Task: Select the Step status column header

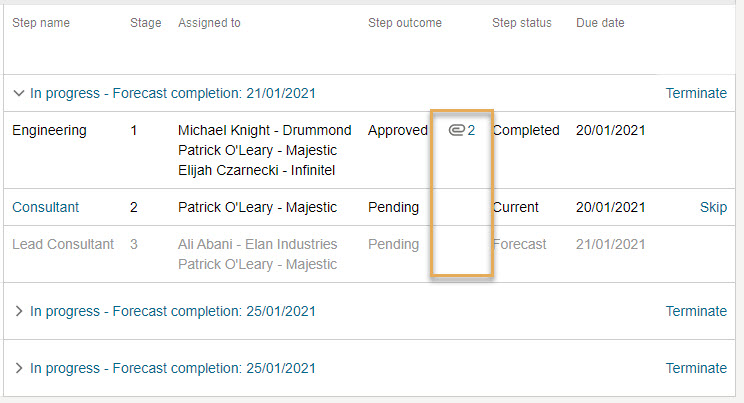Action: pyautogui.click(x=522, y=23)
